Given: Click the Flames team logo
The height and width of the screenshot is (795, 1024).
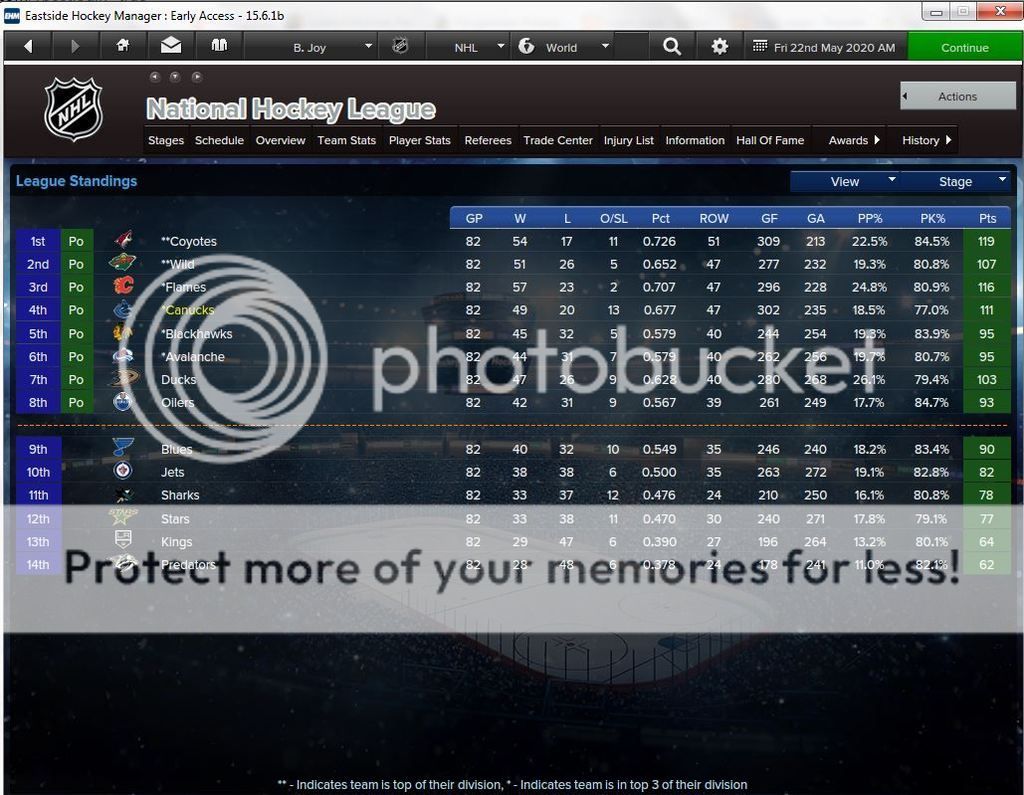Looking at the screenshot, I should point(123,285).
